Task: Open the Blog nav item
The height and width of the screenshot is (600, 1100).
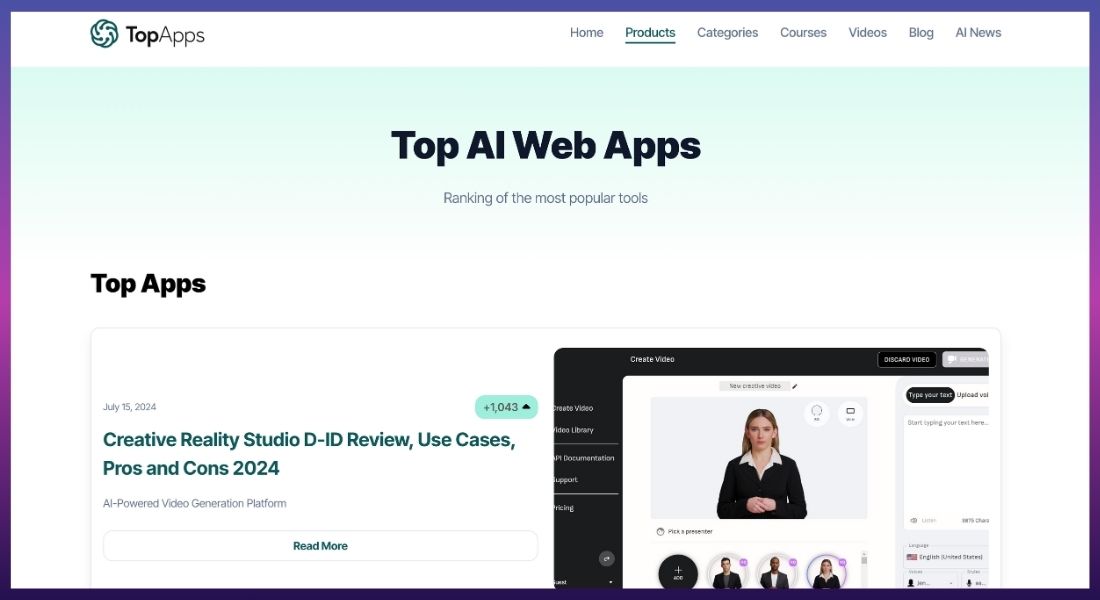Action: 920,32
